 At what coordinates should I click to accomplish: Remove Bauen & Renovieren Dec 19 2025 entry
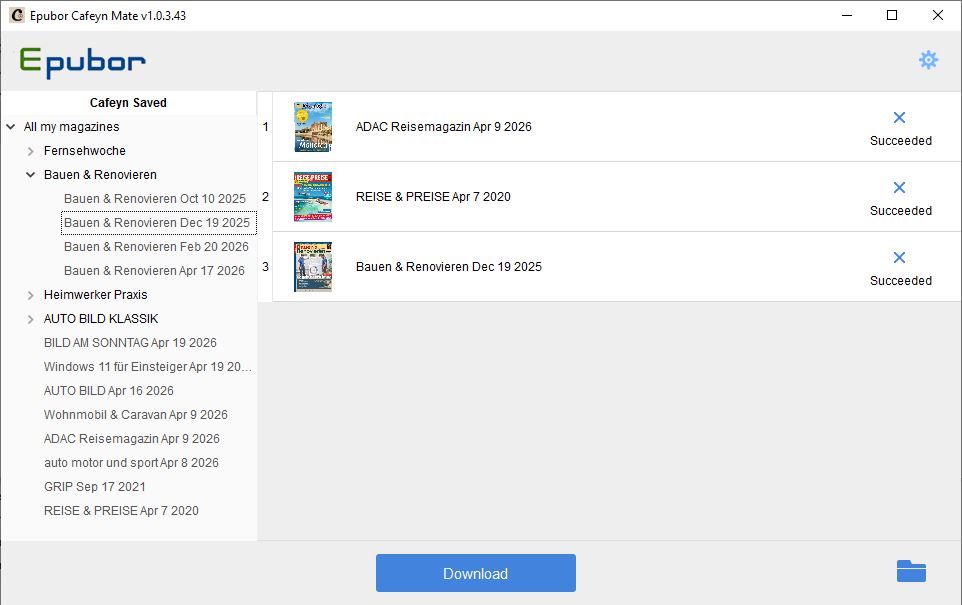tap(899, 257)
